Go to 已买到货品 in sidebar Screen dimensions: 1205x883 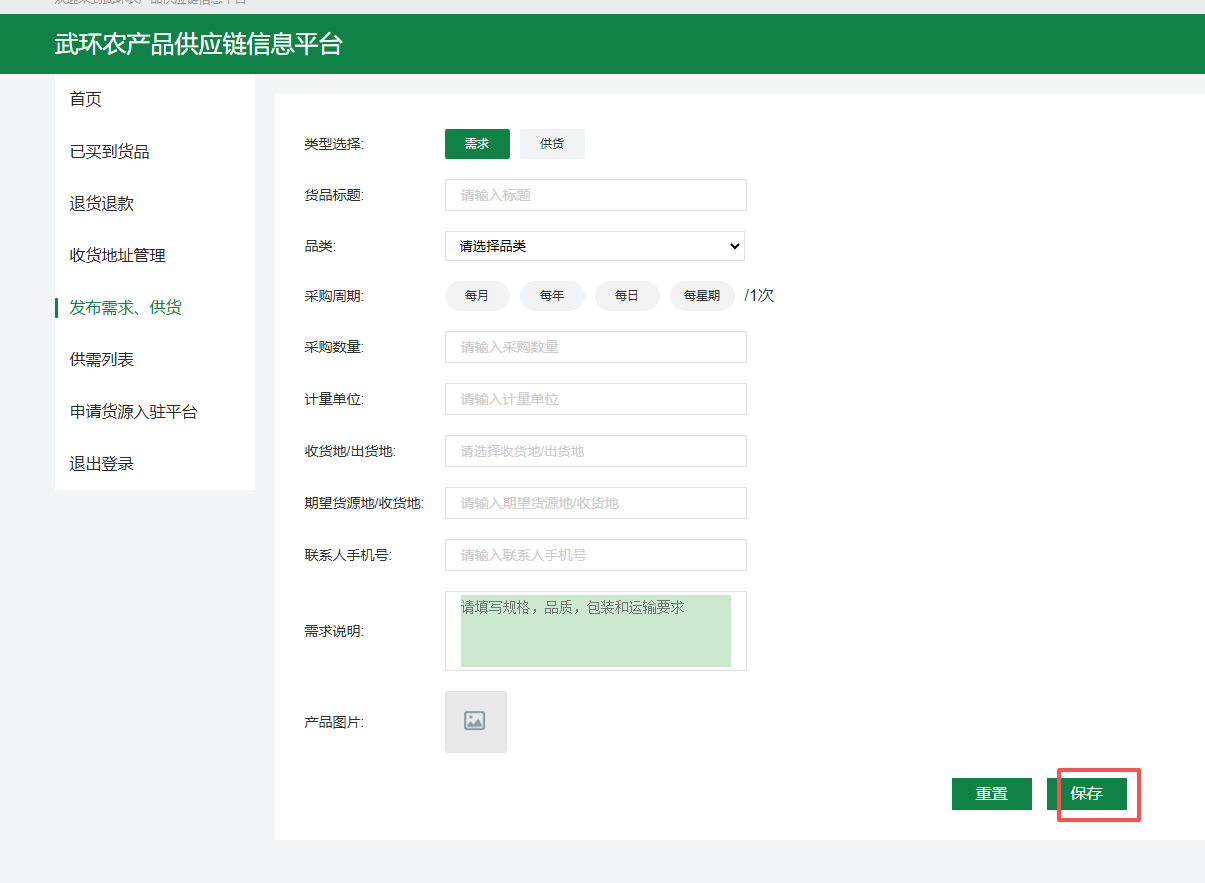[110, 152]
